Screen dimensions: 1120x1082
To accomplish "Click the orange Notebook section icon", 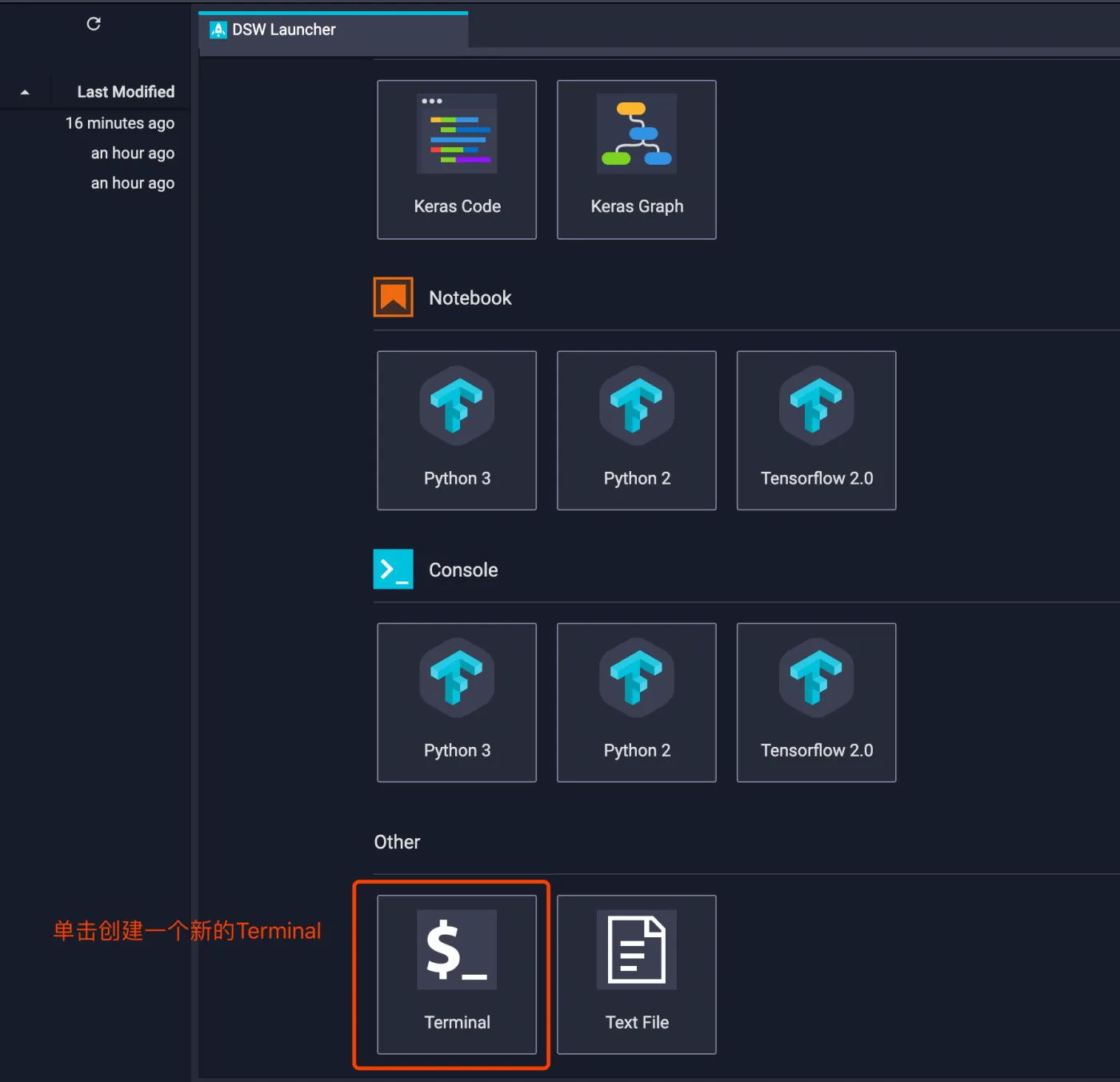I will coord(394,297).
